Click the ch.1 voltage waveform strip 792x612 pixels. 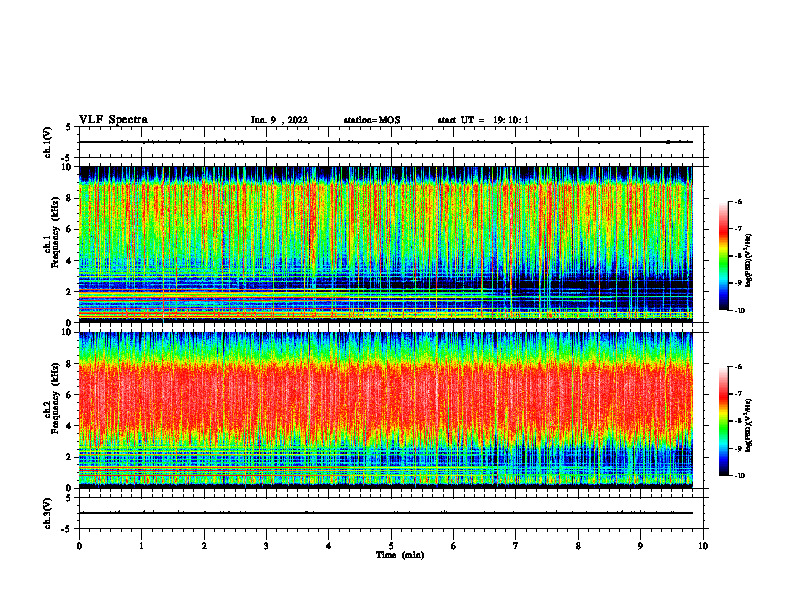(x=386, y=142)
